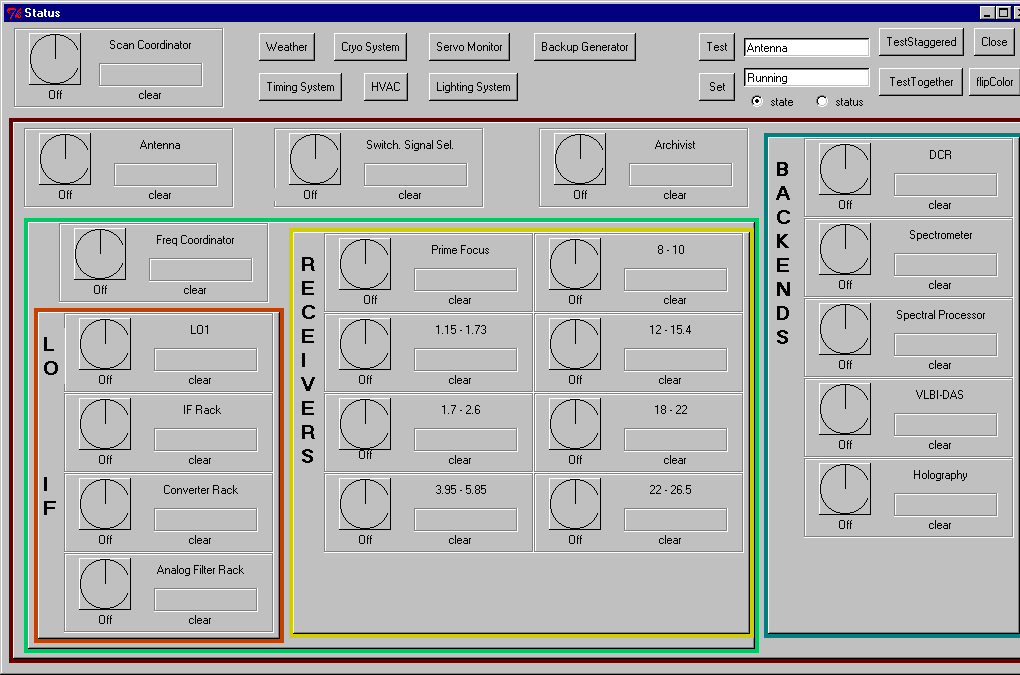The width and height of the screenshot is (1020, 675).
Task: Click the Prime Focus receiver dial
Action: (x=365, y=264)
